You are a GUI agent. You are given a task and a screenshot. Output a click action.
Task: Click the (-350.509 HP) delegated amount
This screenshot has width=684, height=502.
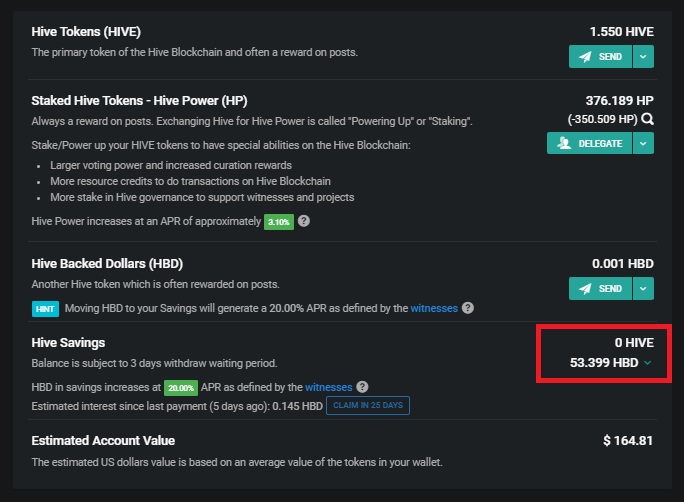coord(602,119)
